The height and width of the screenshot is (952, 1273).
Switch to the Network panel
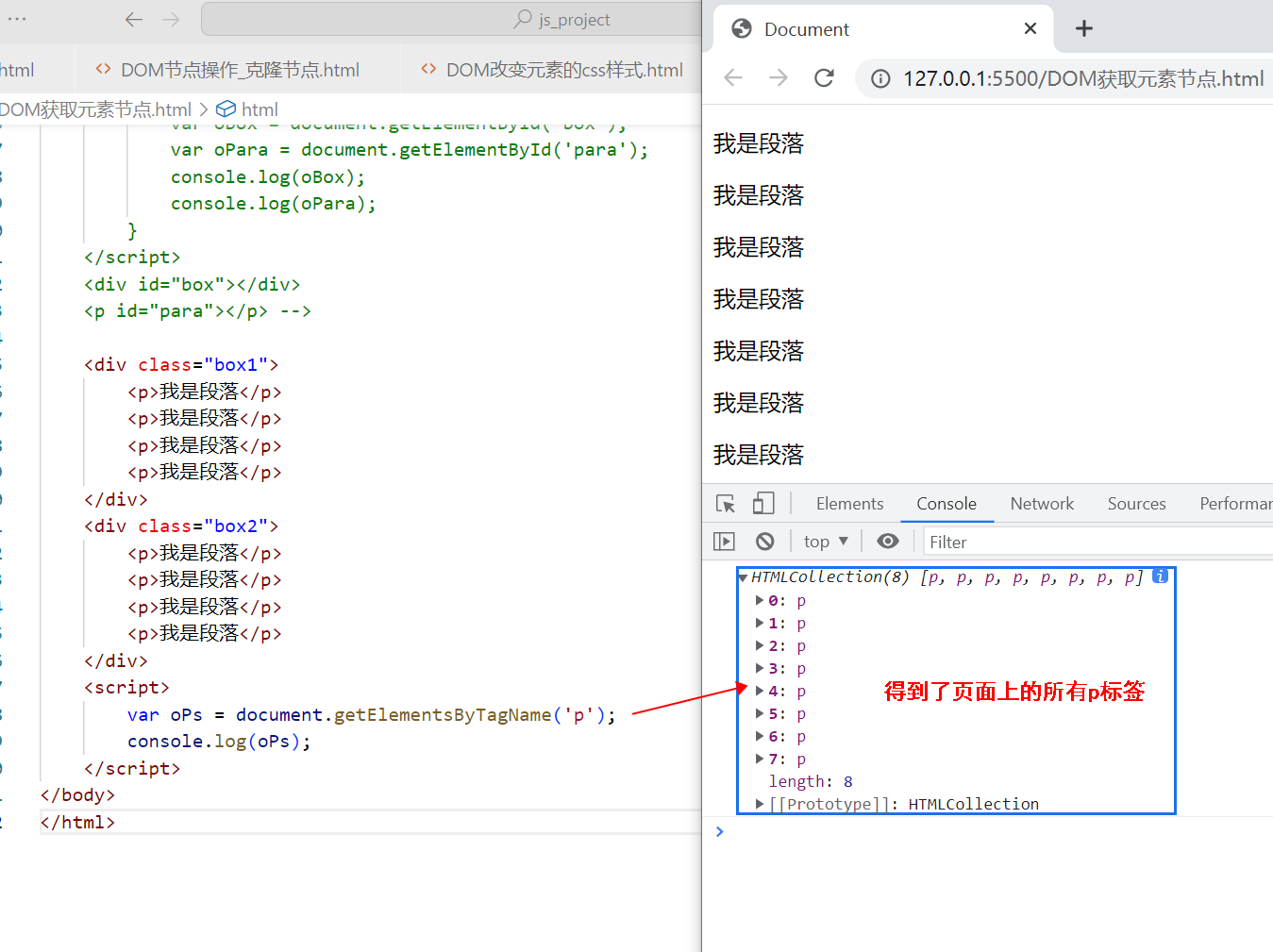click(1042, 504)
